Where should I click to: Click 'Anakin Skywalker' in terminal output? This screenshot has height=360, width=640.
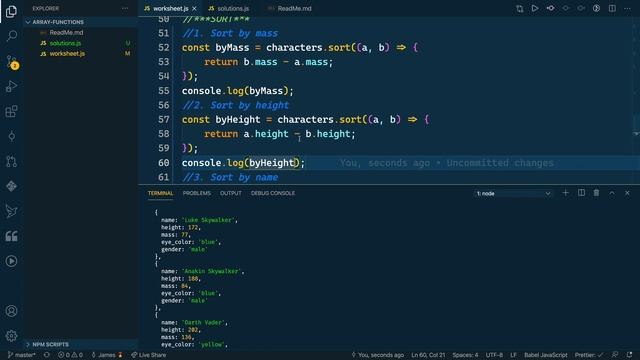pos(212,271)
